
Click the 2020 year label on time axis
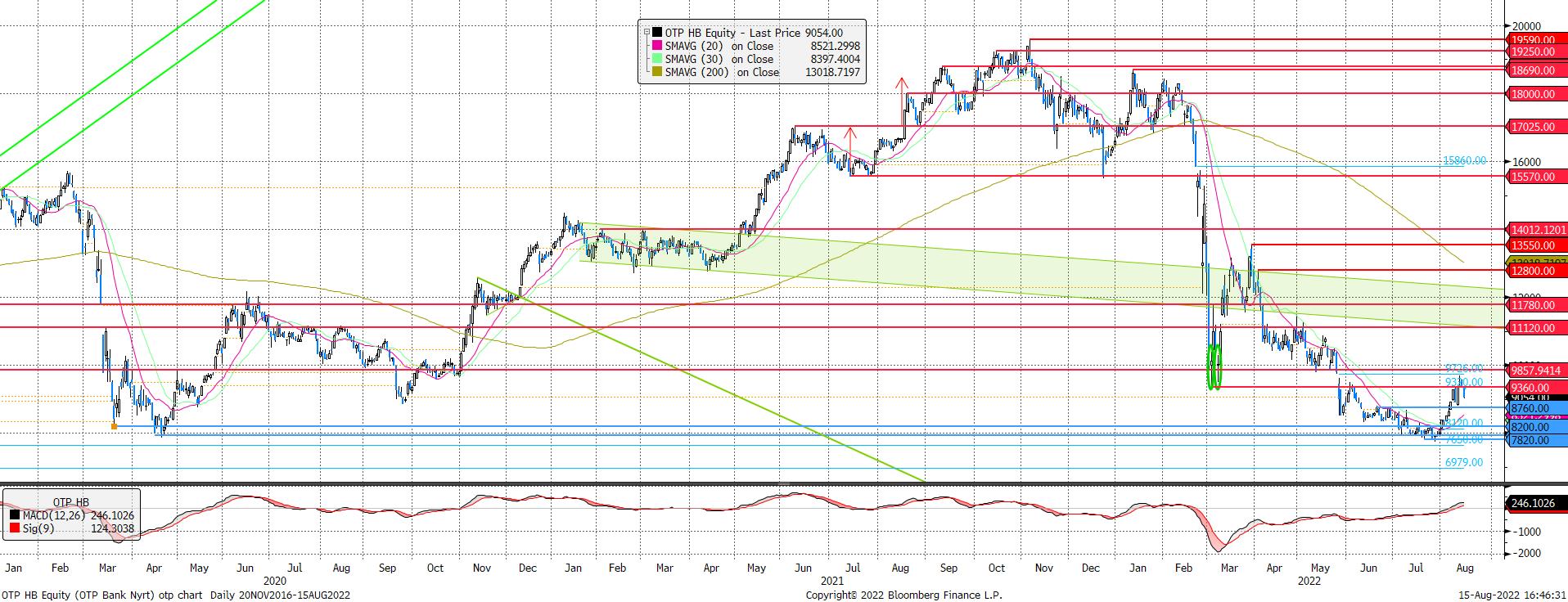point(274,580)
